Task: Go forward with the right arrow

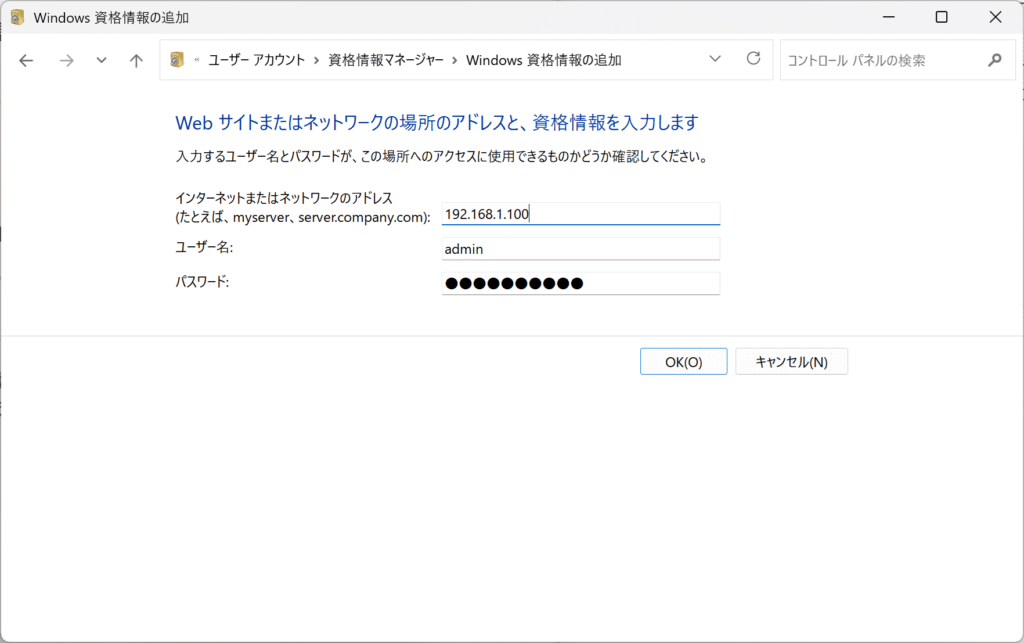Action: [x=66, y=61]
